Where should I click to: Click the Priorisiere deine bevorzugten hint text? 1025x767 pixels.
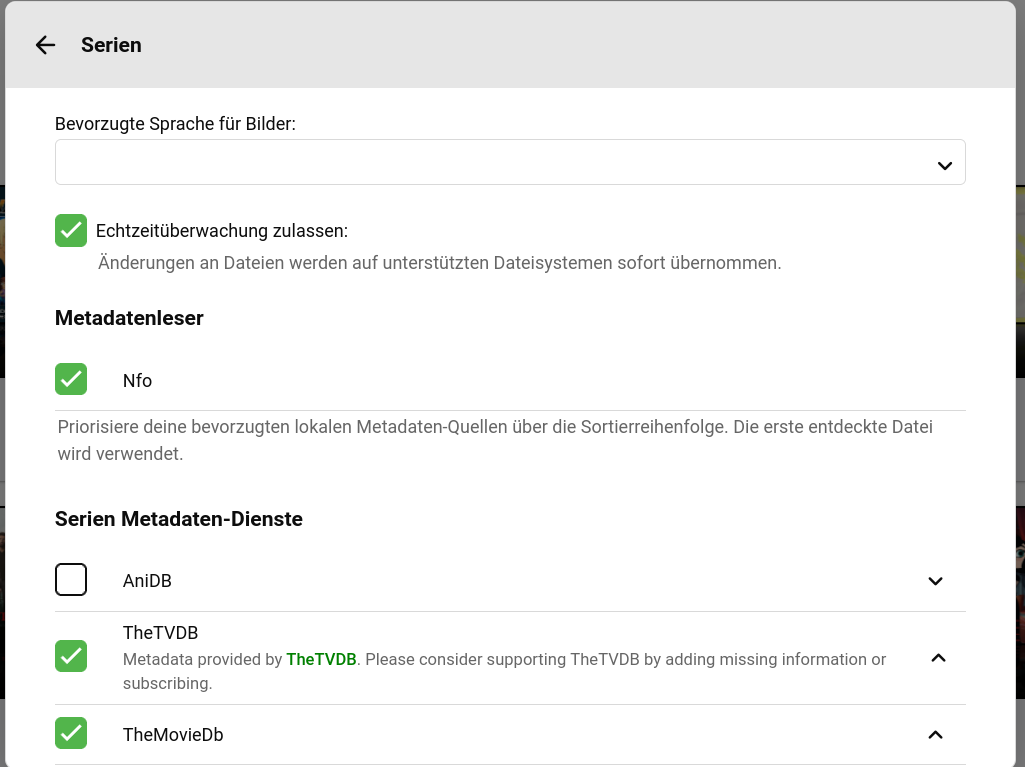pyautogui.click(x=495, y=440)
